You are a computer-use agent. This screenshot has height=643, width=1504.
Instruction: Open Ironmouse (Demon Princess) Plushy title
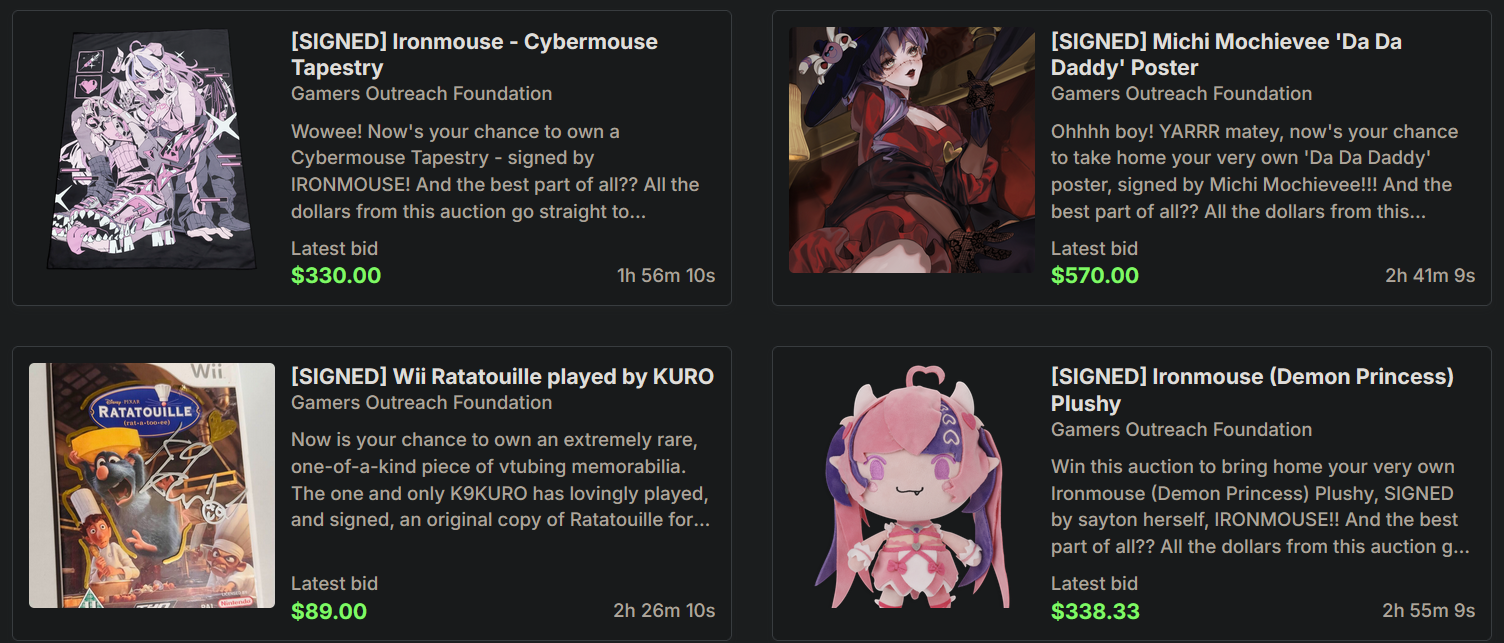click(1251, 389)
